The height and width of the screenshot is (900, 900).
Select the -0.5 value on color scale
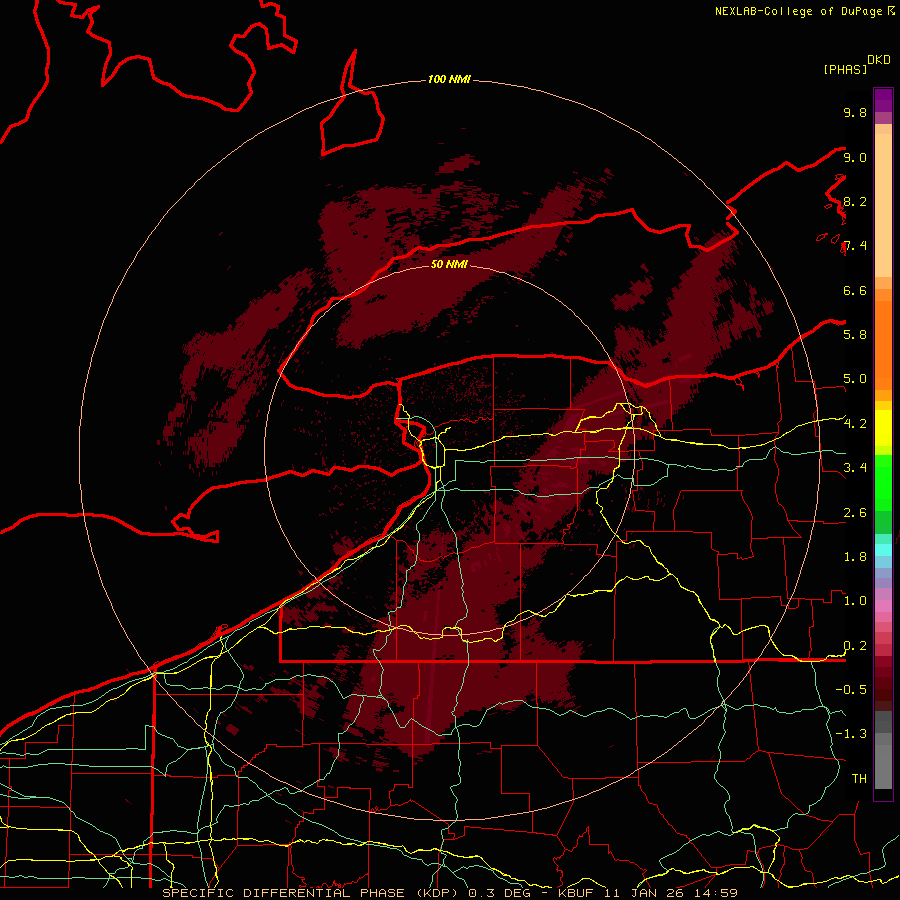point(851,690)
